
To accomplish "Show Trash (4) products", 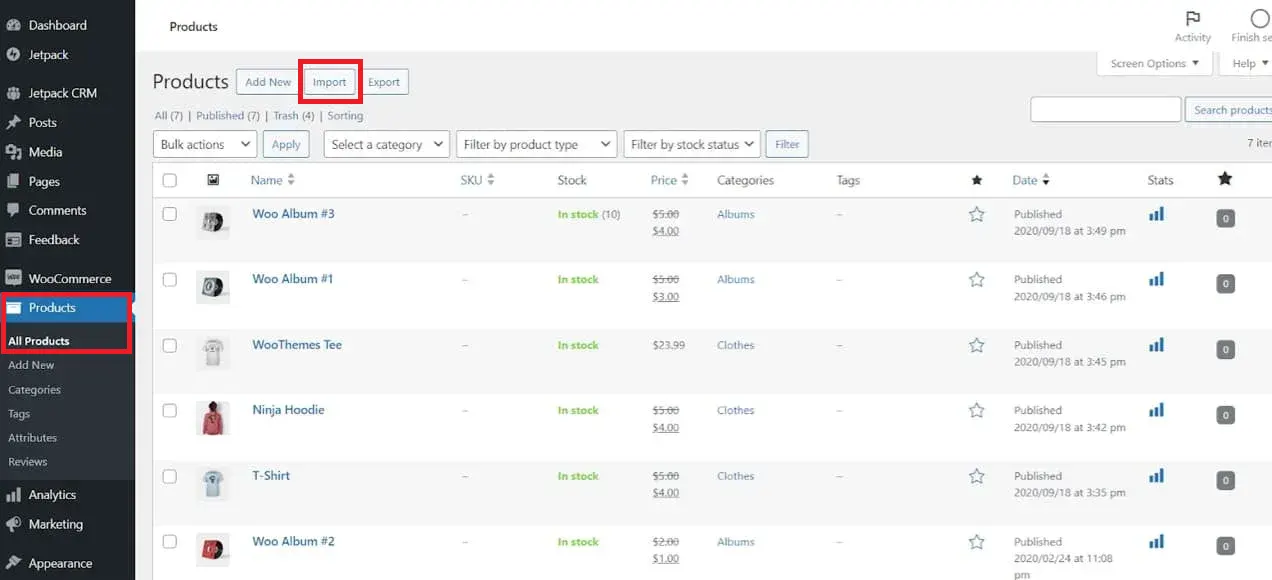I will (x=293, y=116).
